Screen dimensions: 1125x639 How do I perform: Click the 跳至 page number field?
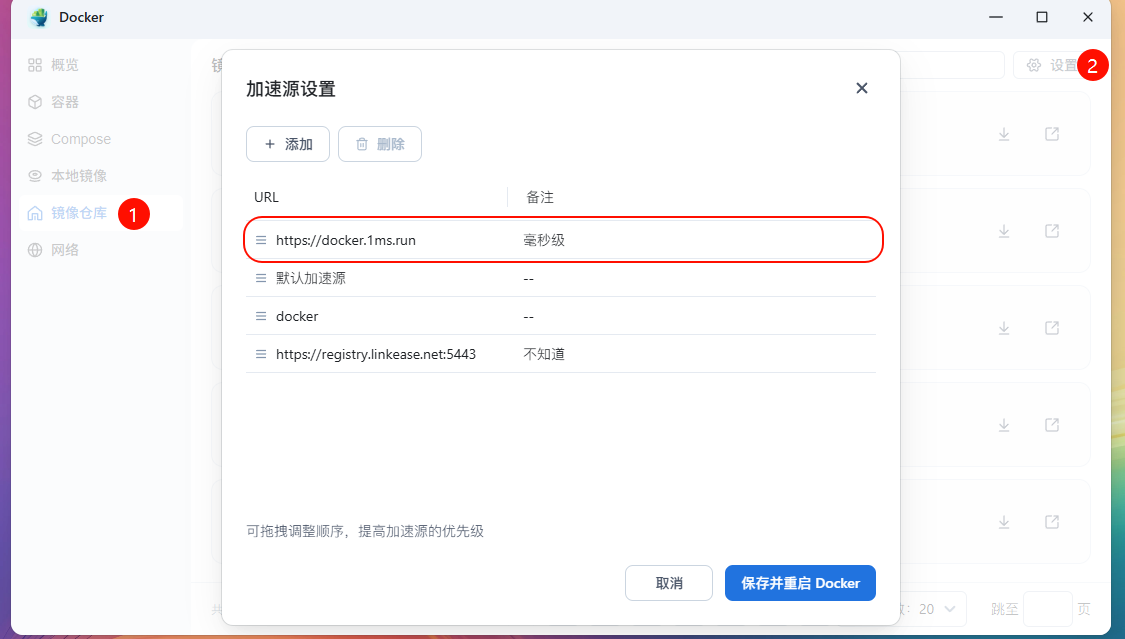[1048, 609]
